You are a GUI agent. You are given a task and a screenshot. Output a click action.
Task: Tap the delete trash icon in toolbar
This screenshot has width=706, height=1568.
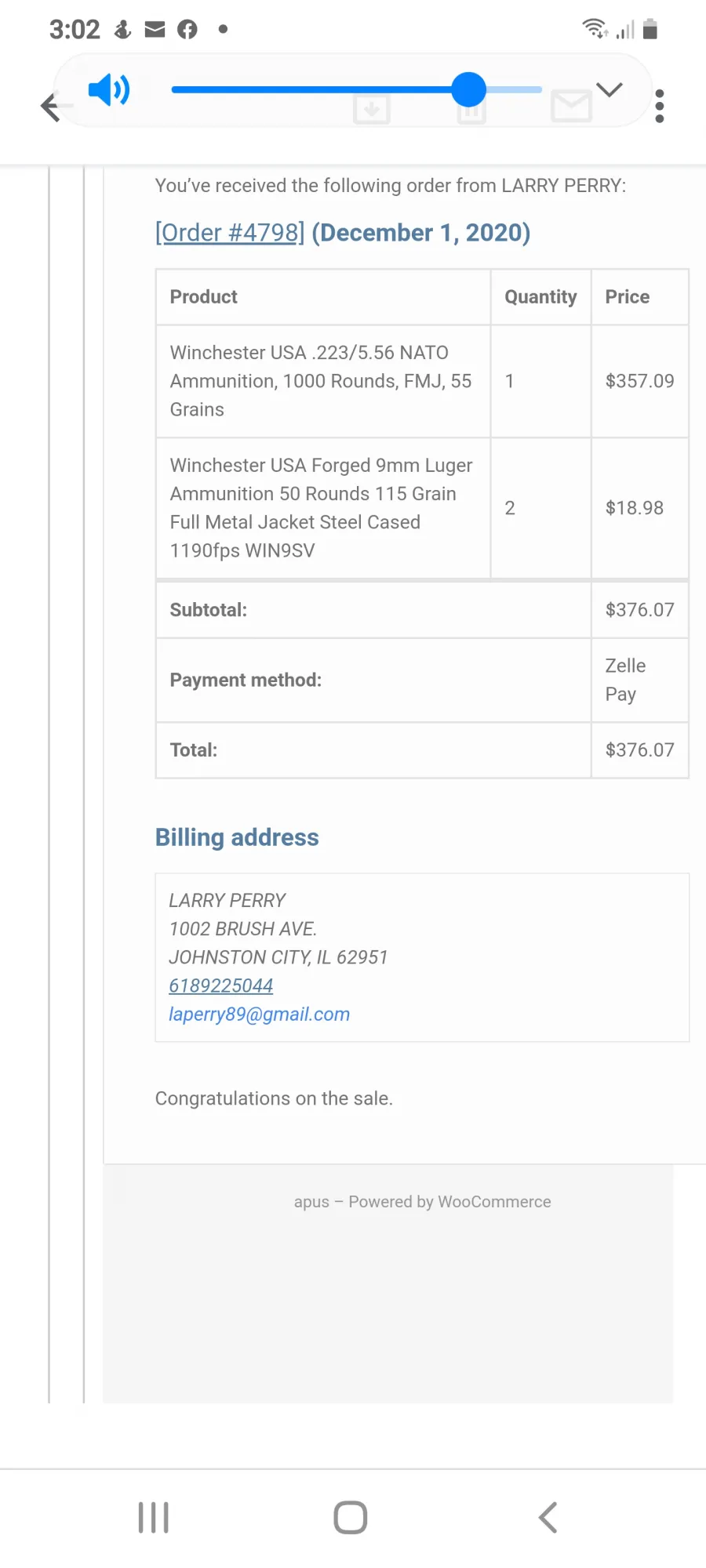[x=471, y=111]
